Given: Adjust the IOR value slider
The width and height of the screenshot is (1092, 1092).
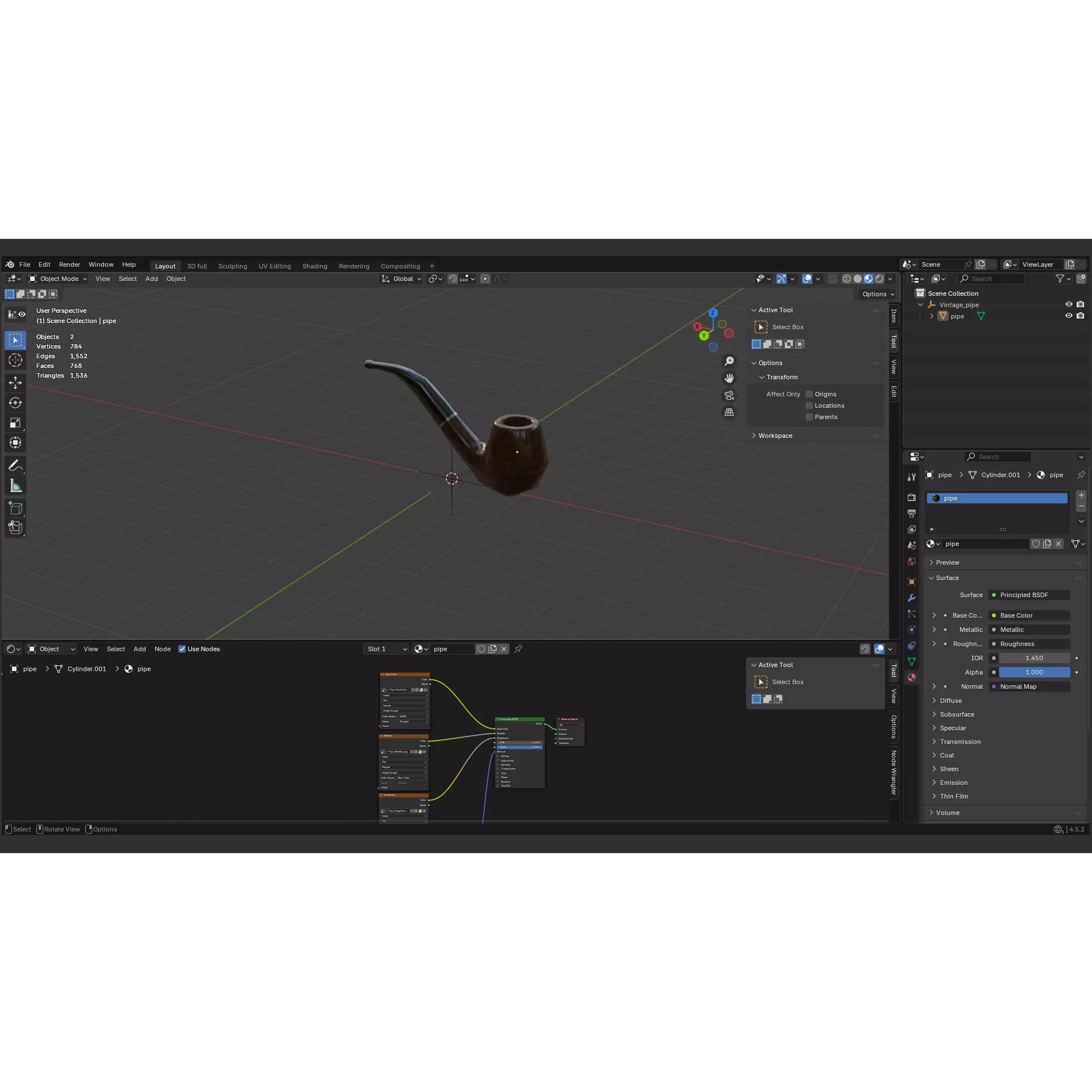Looking at the screenshot, I should 1034,657.
